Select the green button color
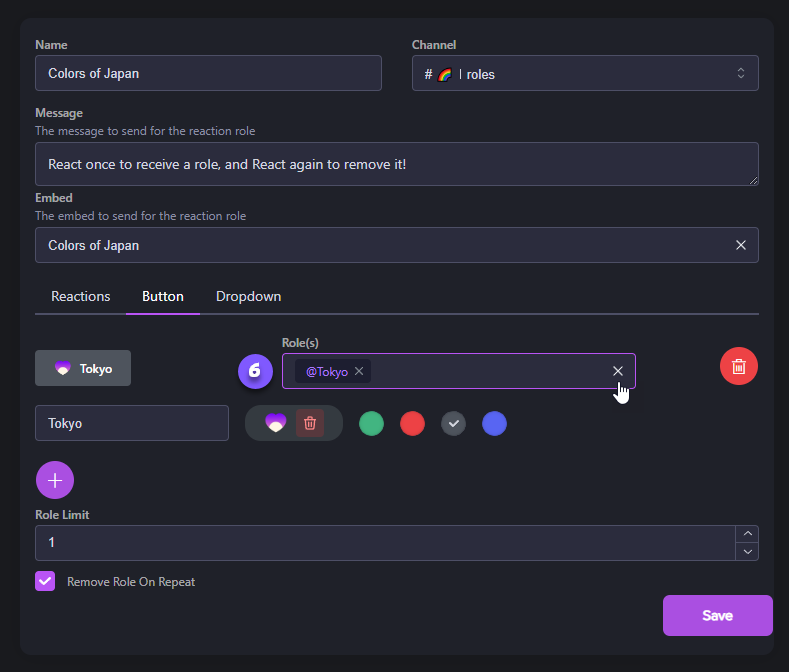Image resolution: width=789 pixels, height=672 pixels. click(371, 423)
